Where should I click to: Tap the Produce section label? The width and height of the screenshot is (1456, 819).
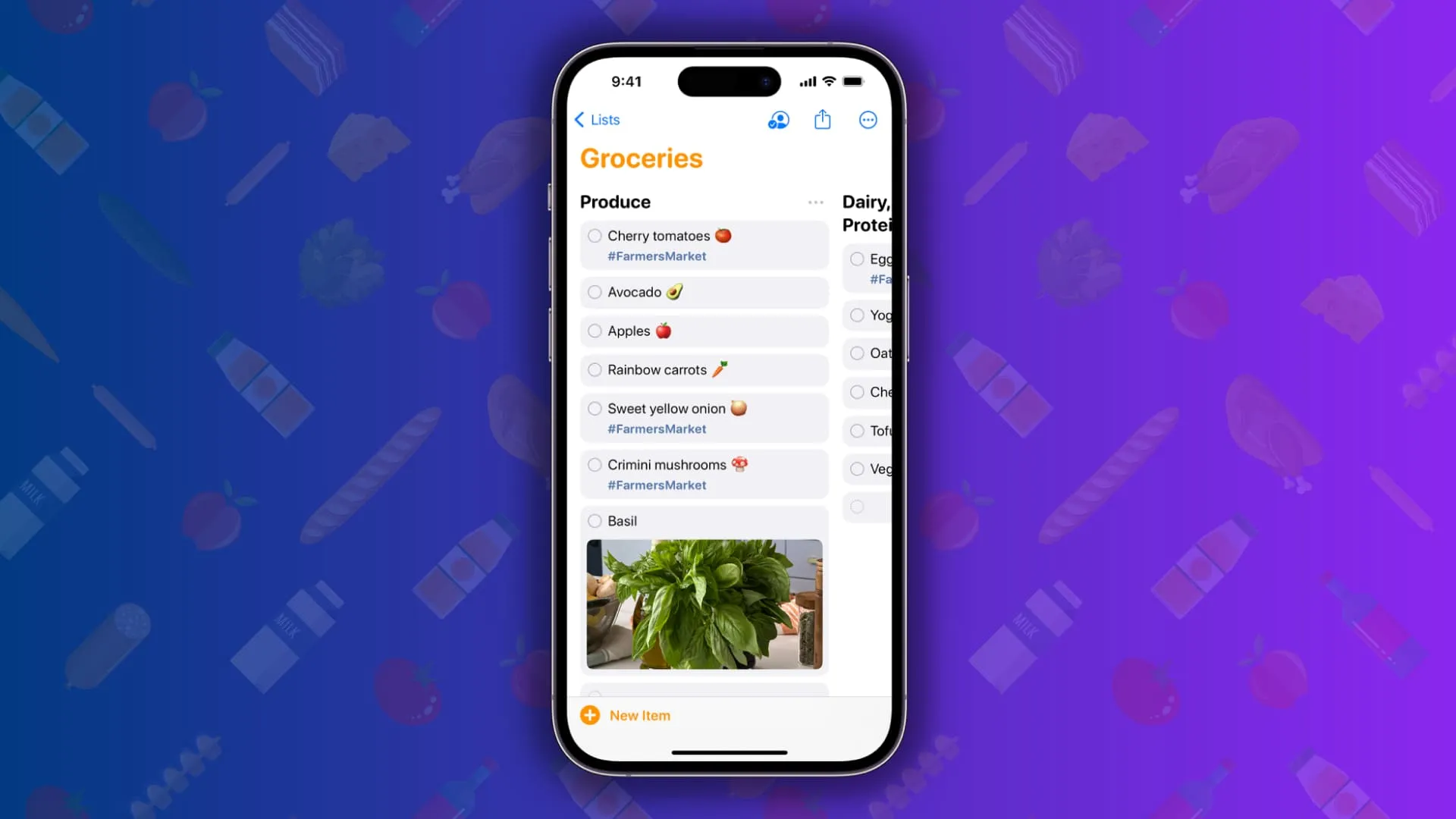pyautogui.click(x=615, y=202)
